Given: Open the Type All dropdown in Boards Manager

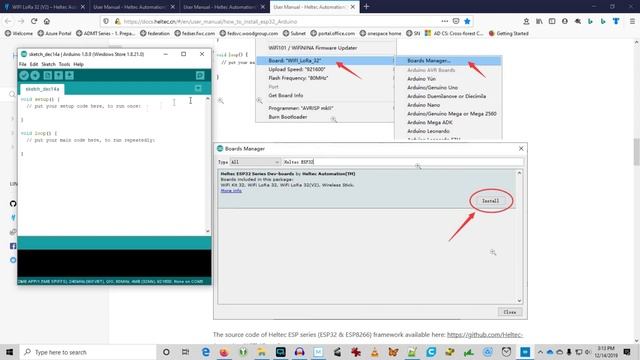Looking at the screenshot, I should pyautogui.click(x=255, y=162).
